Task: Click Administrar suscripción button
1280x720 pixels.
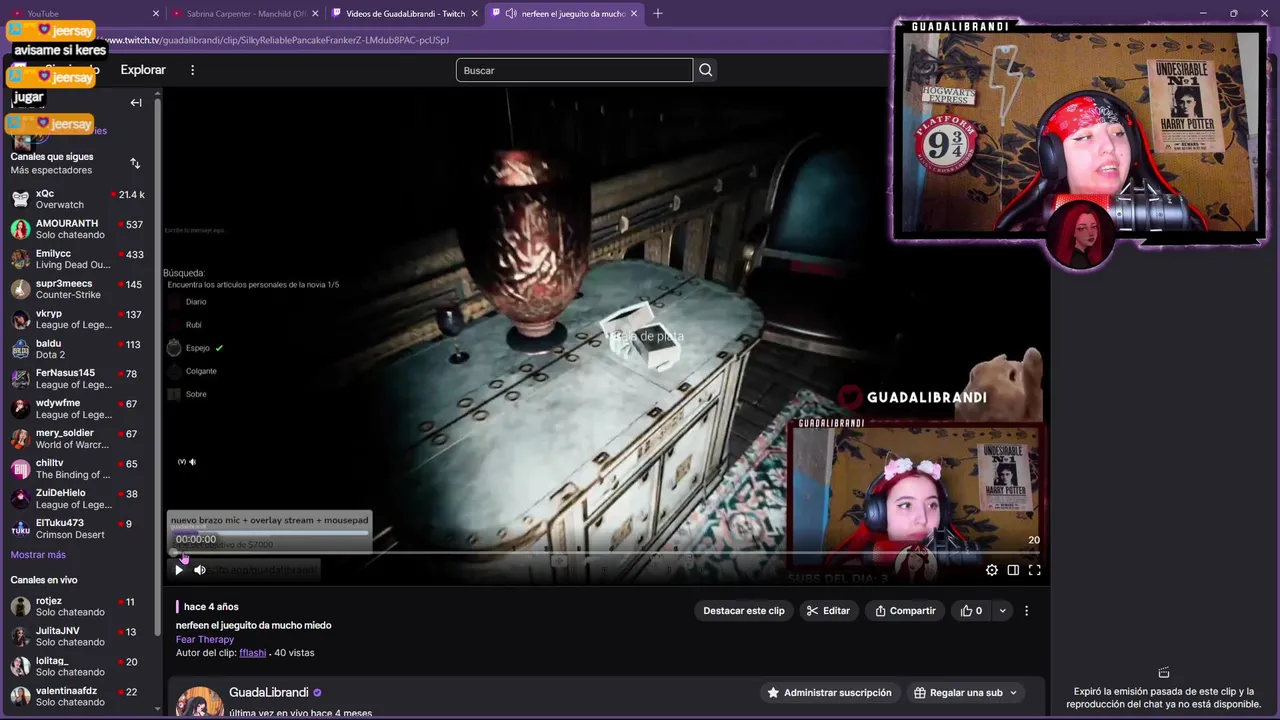Action: [x=829, y=693]
